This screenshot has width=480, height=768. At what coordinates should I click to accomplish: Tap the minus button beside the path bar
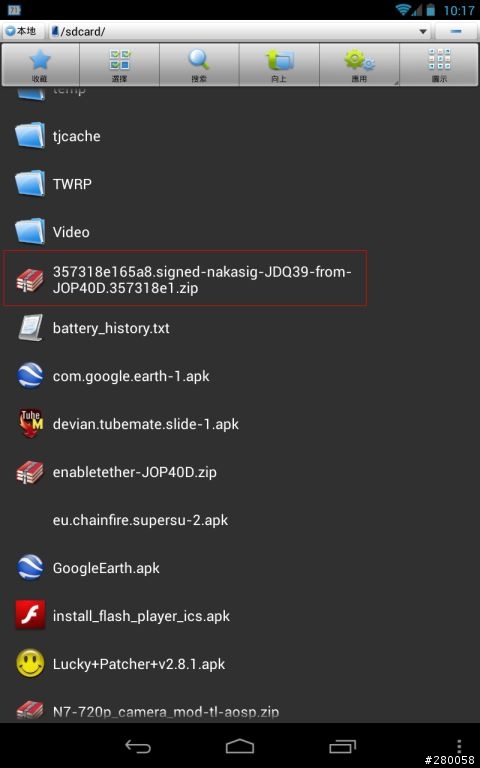(x=456, y=31)
